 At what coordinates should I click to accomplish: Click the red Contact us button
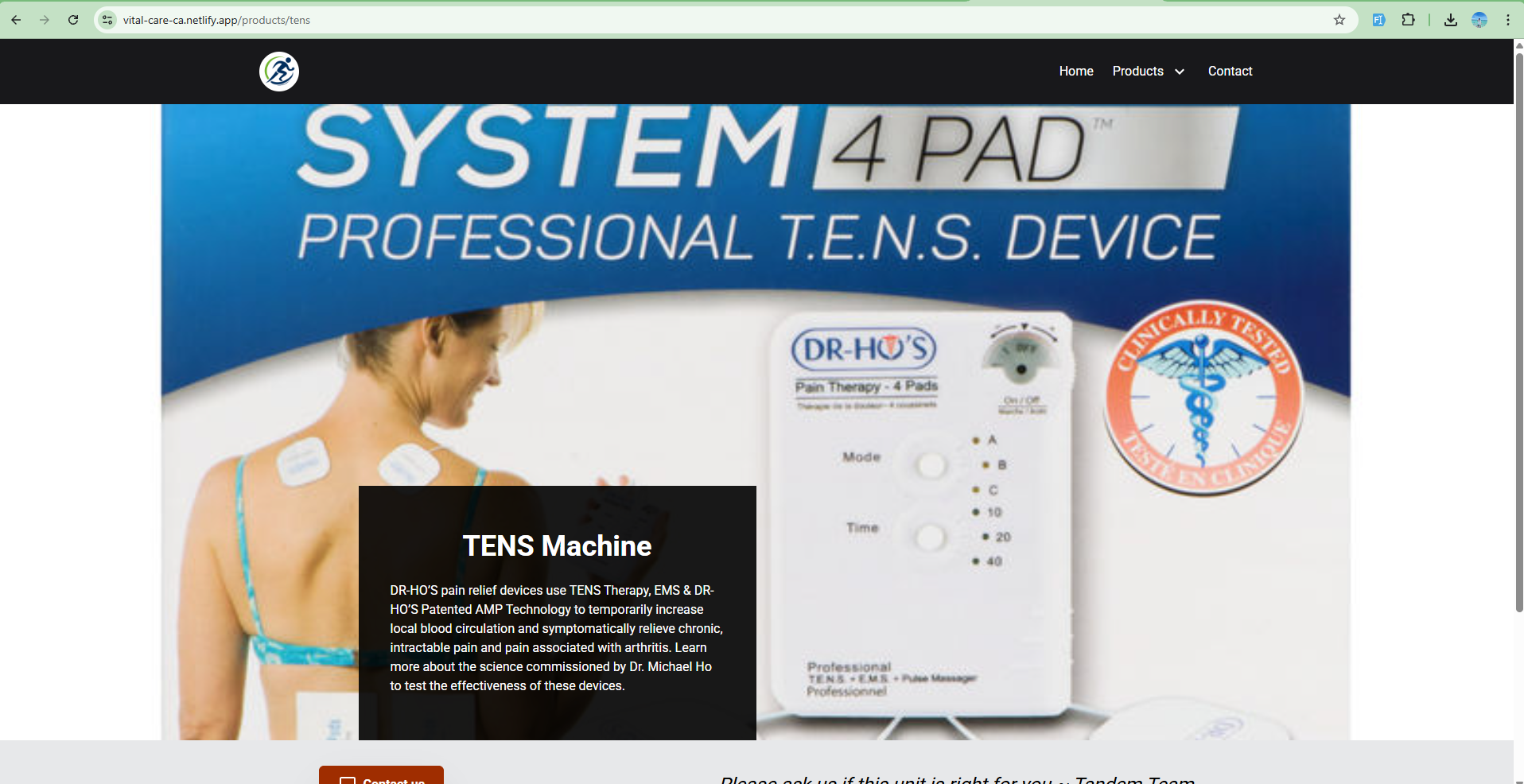tap(381, 775)
